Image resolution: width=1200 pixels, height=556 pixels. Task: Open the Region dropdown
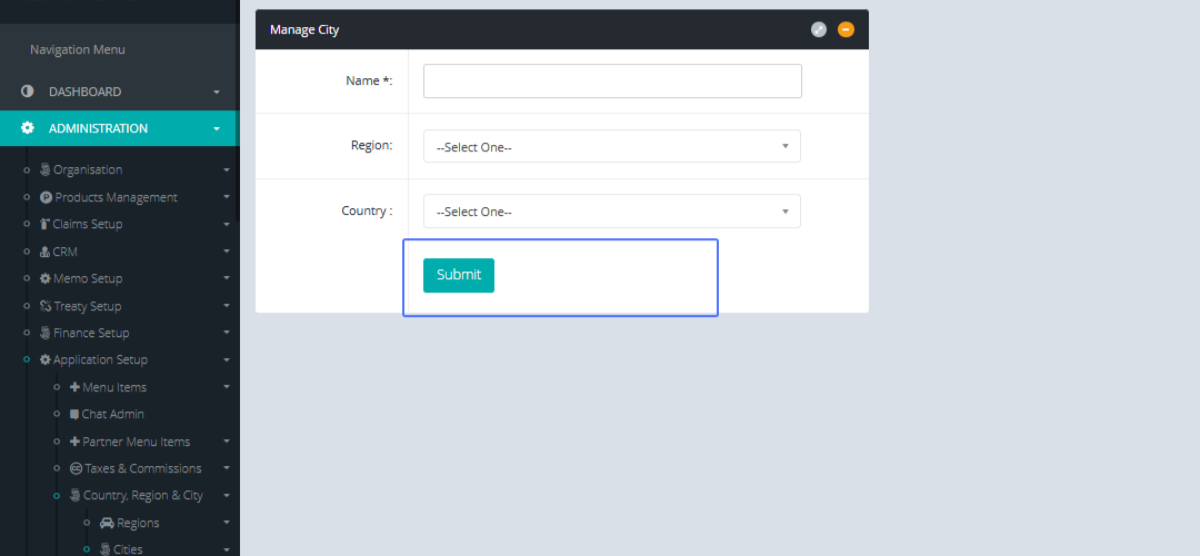tap(612, 147)
